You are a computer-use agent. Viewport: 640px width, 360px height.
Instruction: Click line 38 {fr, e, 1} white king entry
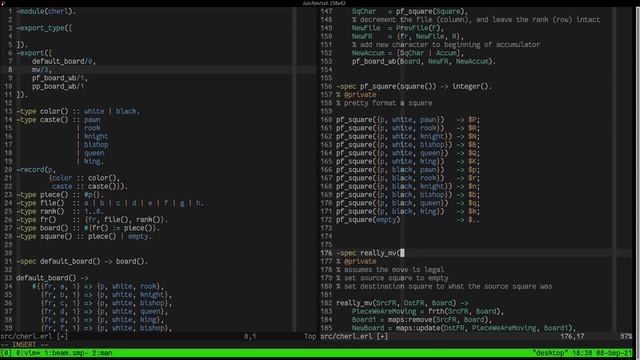(x=102, y=320)
